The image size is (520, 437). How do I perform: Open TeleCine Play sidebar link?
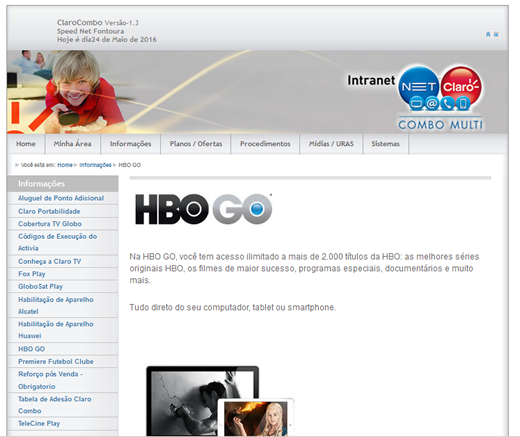click(39, 423)
